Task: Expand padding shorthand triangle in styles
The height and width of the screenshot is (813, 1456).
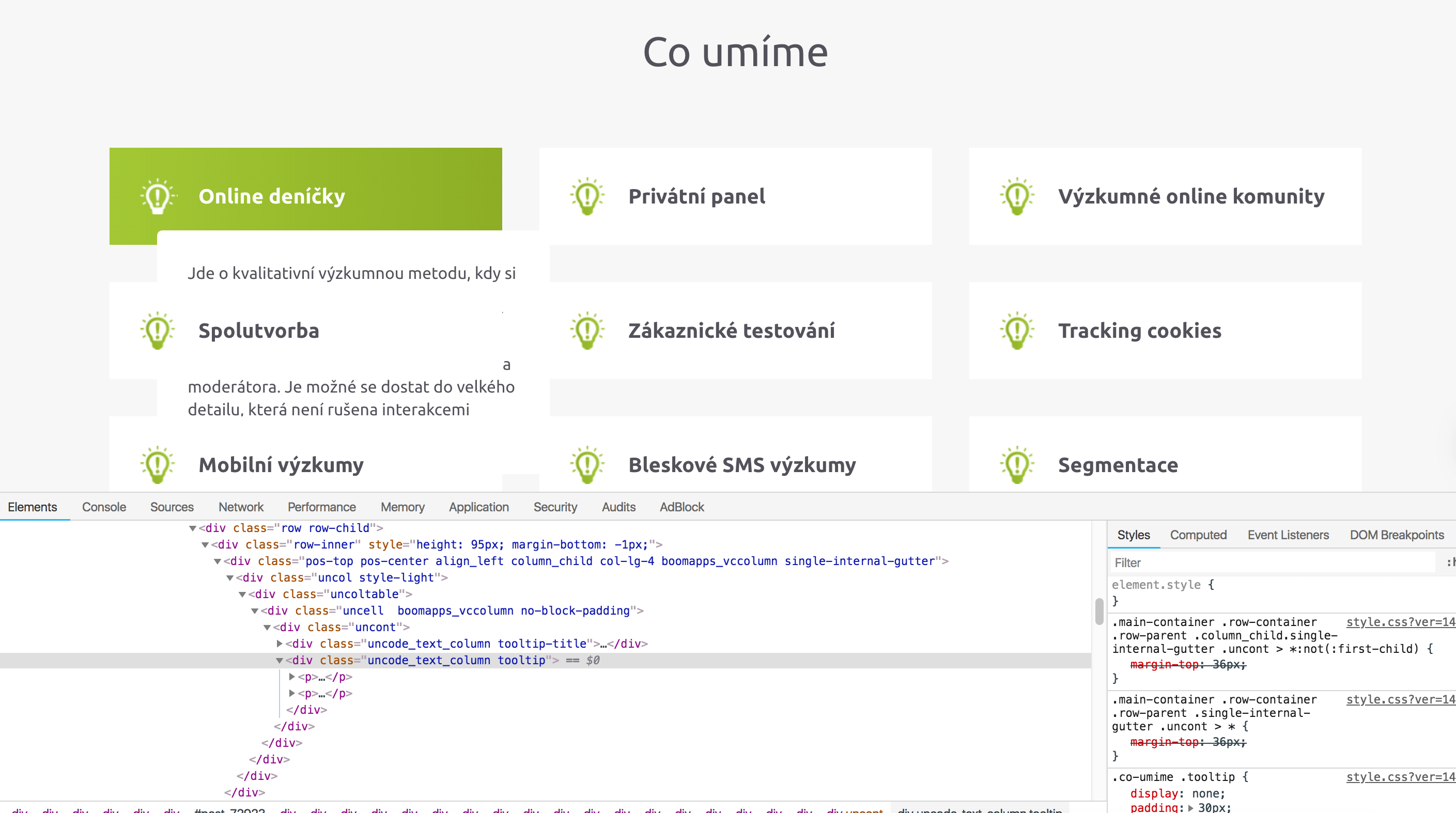Action: pos(1190,808)
